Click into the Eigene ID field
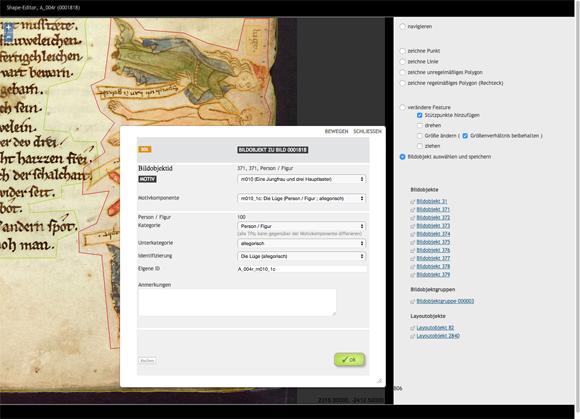Screen dimensions: 580x419 point(302,269)
